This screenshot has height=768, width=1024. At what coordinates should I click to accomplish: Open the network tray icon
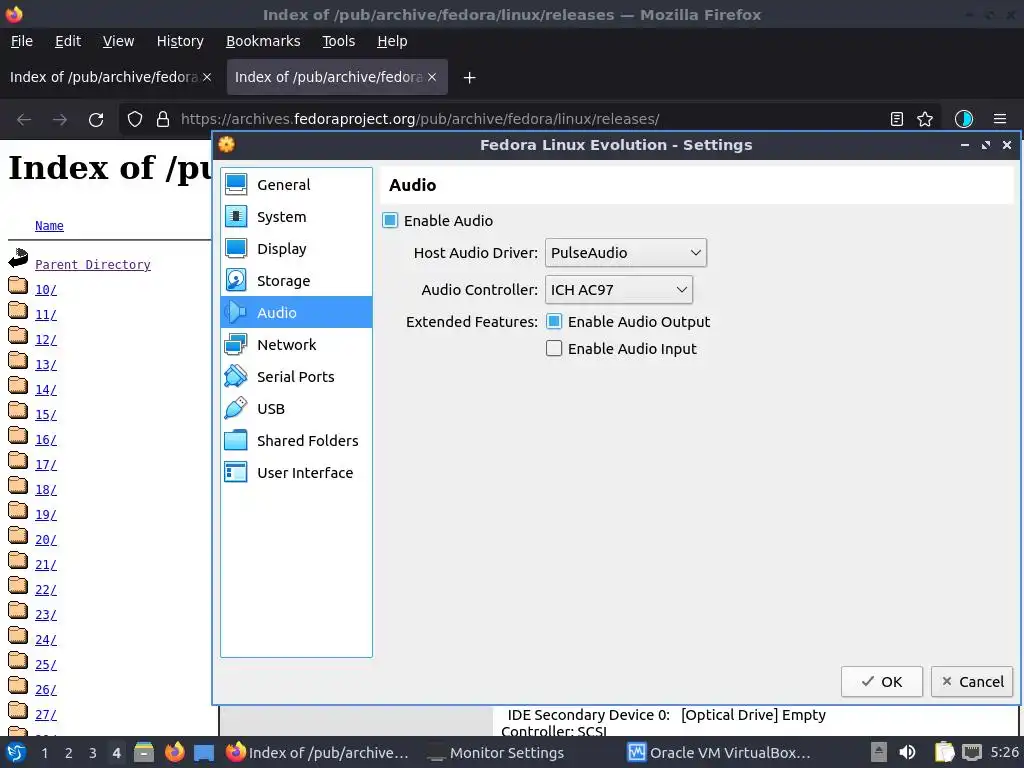coord(972,752)
